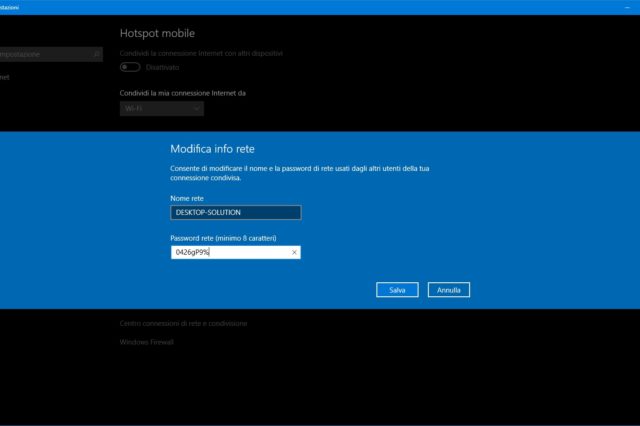Select the Hotspot mobile page title
The height and width of the screenshot is (426, 640).
pos(157,33)
